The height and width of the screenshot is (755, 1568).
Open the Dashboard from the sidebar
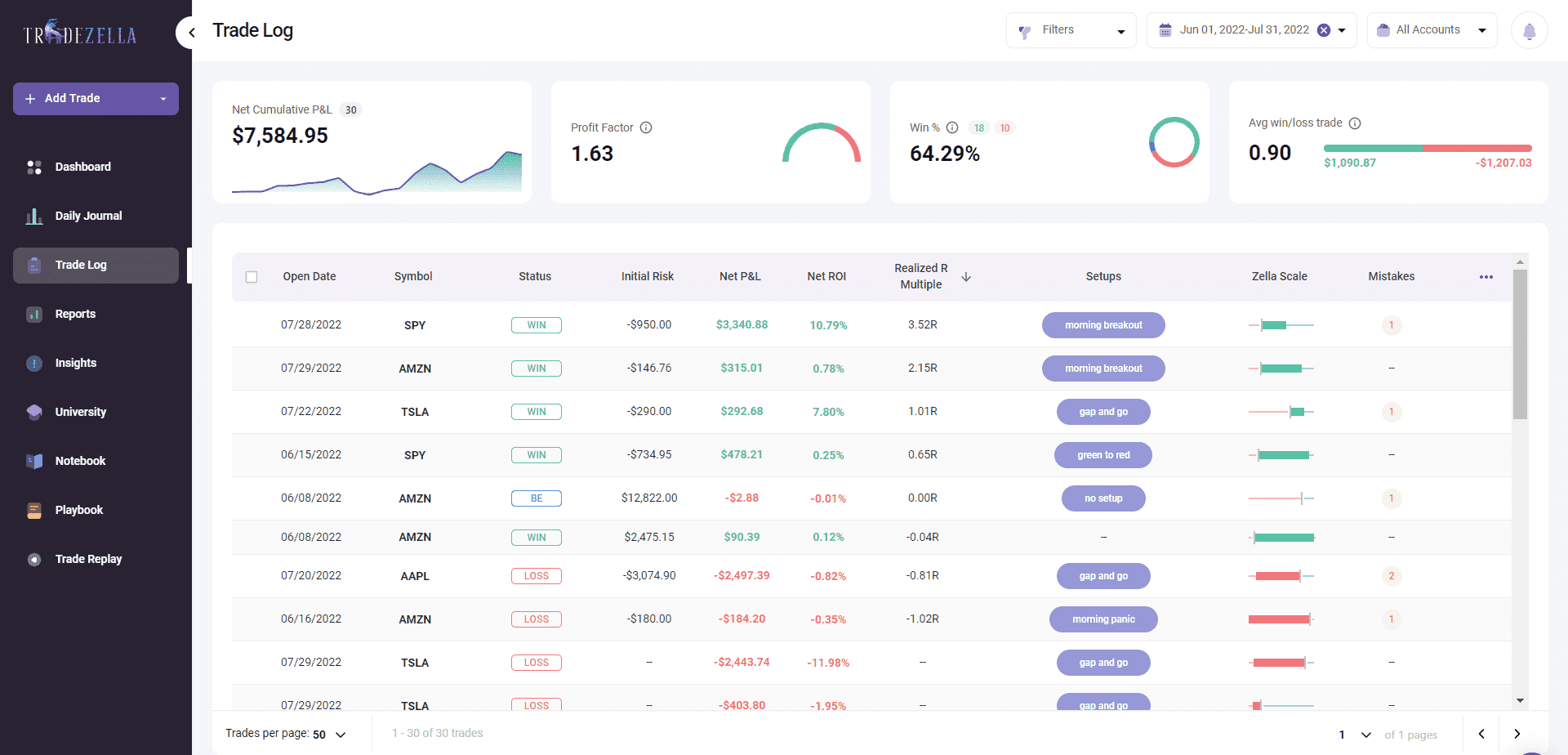(x=82, y=167)
